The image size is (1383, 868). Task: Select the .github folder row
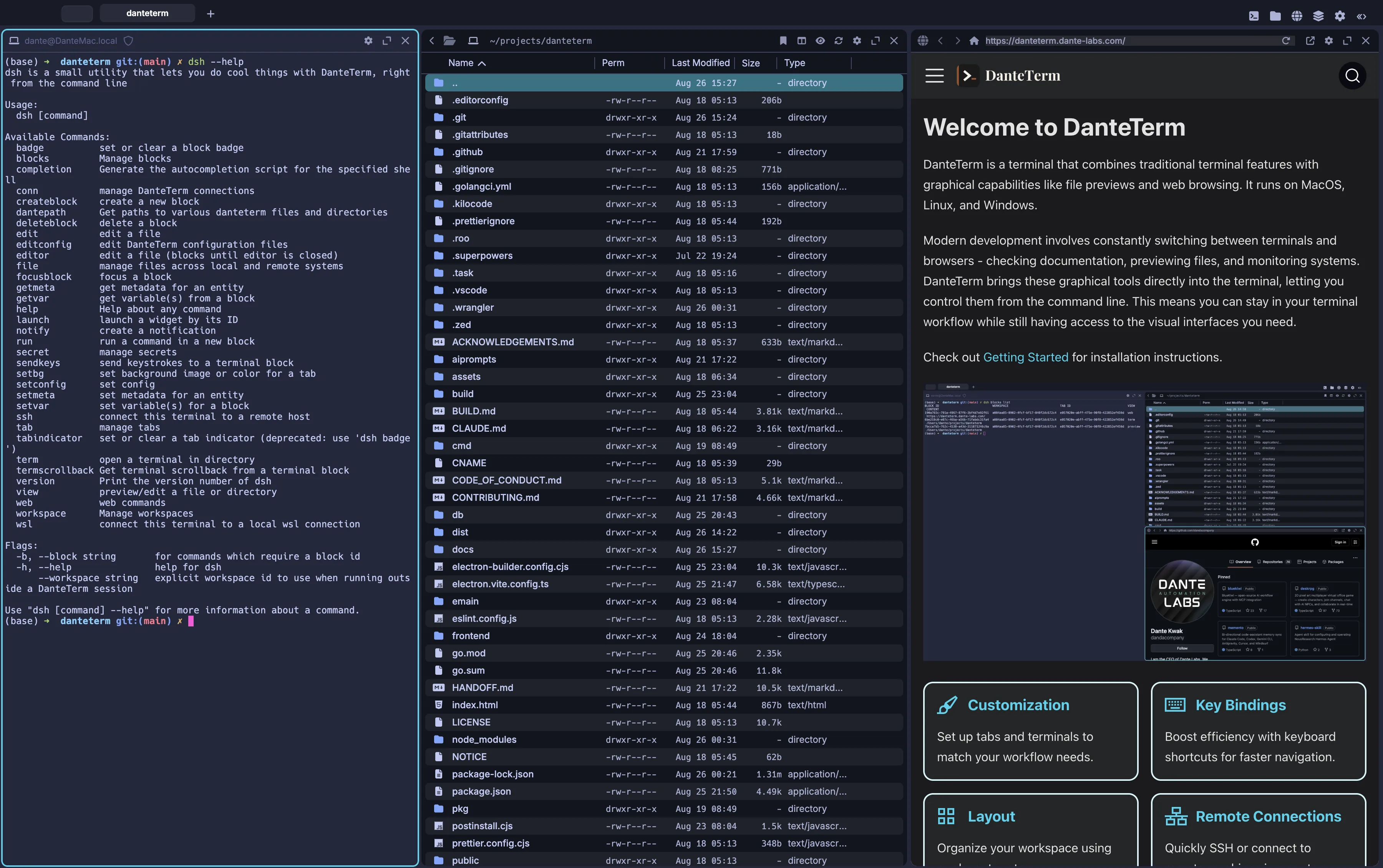pos(664,152)
